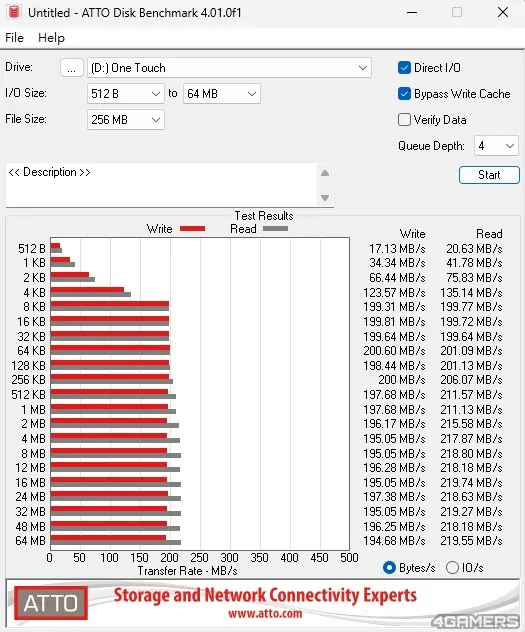This screenshot has height=632, width=525.
Task: Open the minimum I/O Size 512 B dropdown
Action: (x=125, y=94)
